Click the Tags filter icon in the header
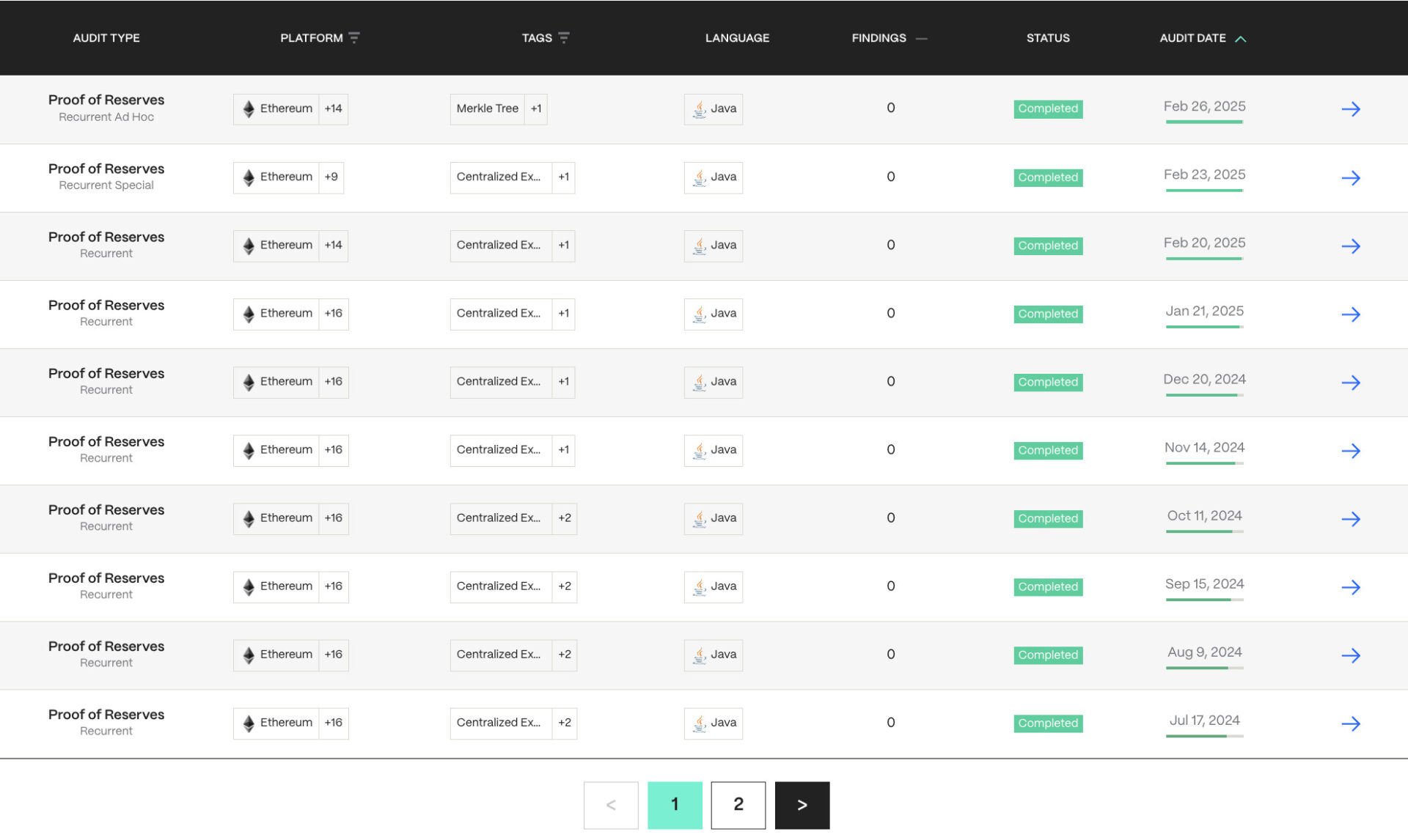The height and width of the screenshot is (840, 1408). [x=564, y=37]
